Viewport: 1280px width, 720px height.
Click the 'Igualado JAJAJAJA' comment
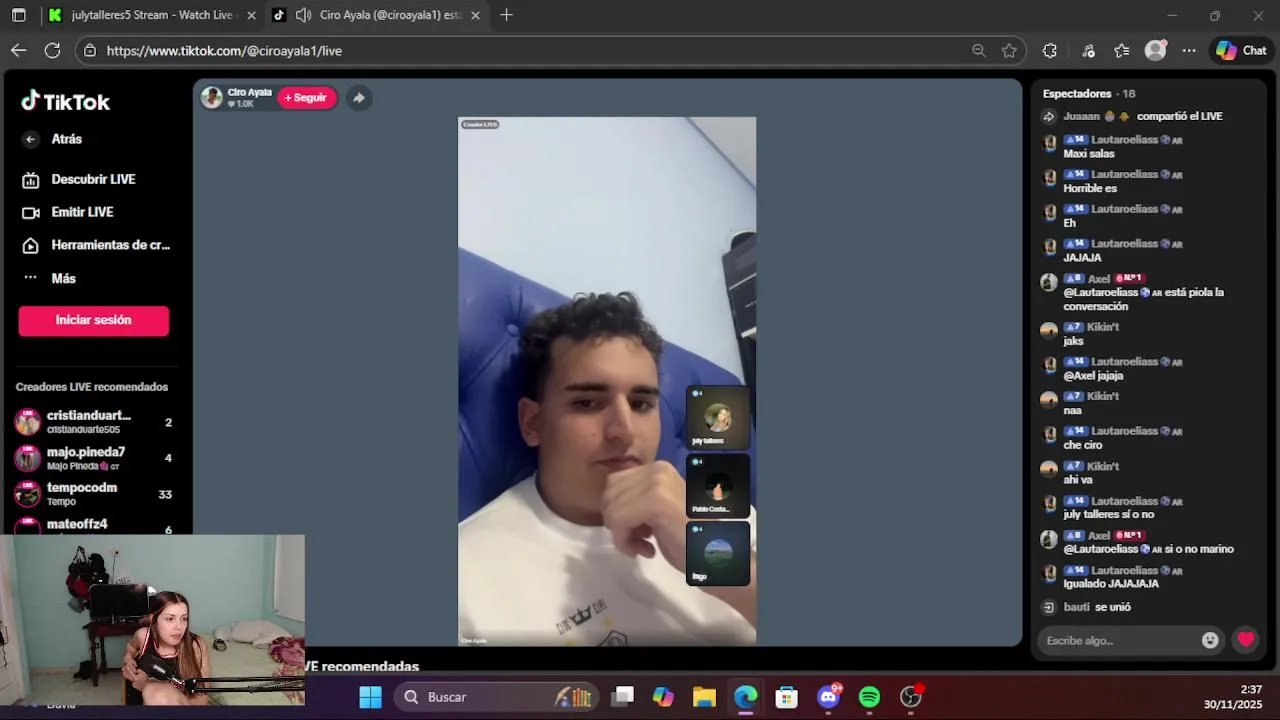[1111, 583]
